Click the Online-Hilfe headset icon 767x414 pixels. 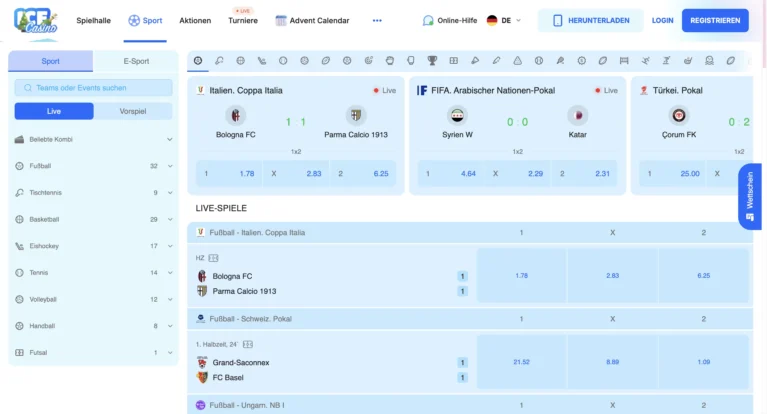[x=428, y=21]
